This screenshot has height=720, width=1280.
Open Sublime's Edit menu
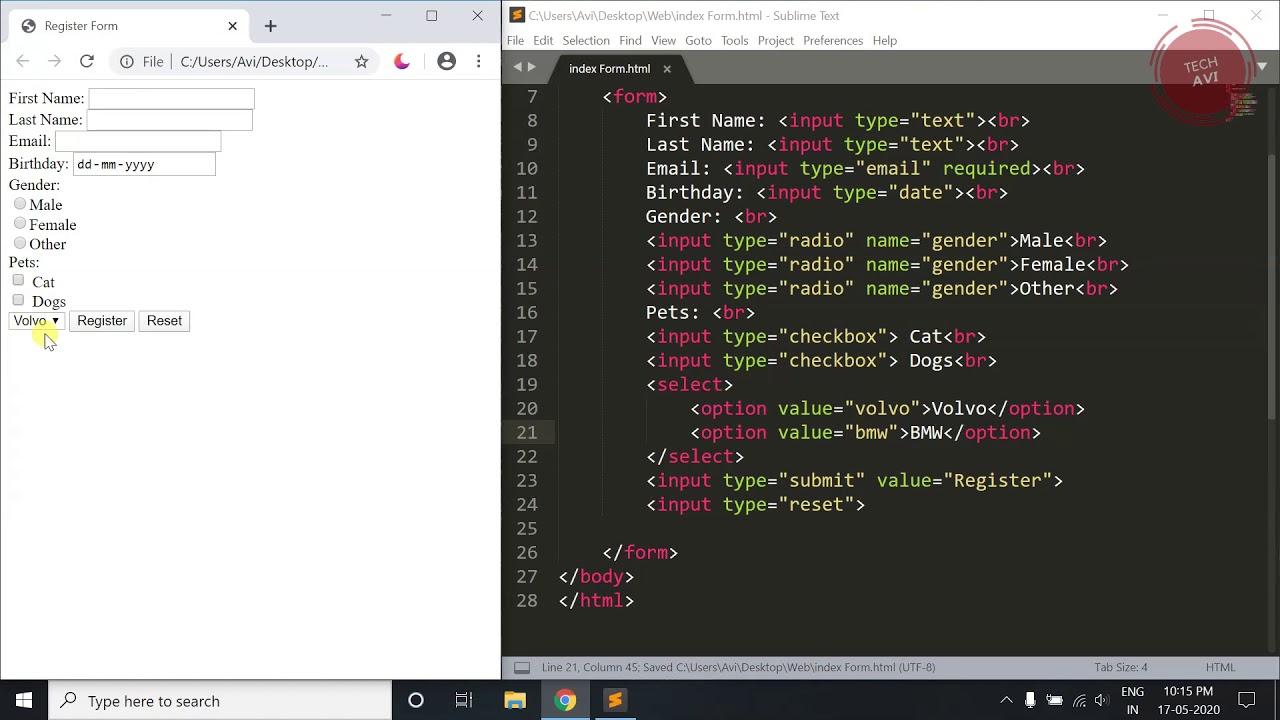[x=543, y=40]
